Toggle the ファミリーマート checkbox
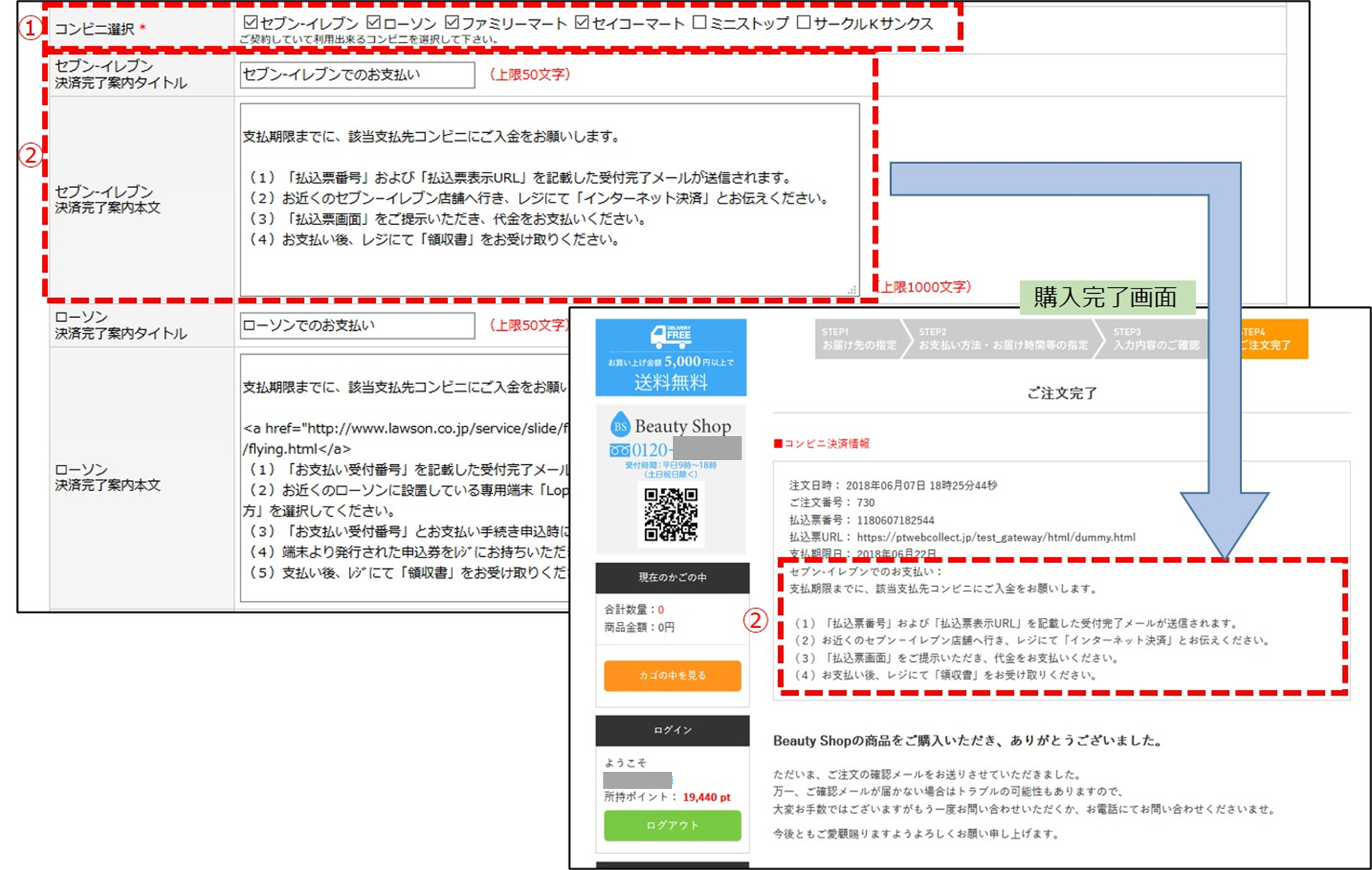 [x=452, y=22]
